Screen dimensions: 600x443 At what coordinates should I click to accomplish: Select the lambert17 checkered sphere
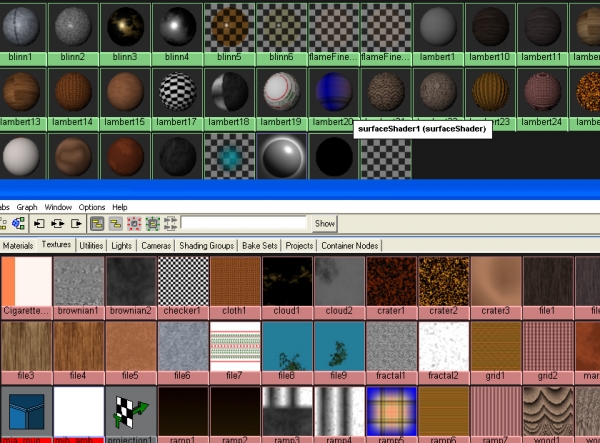pyautogui.click(x=177, y=93)
